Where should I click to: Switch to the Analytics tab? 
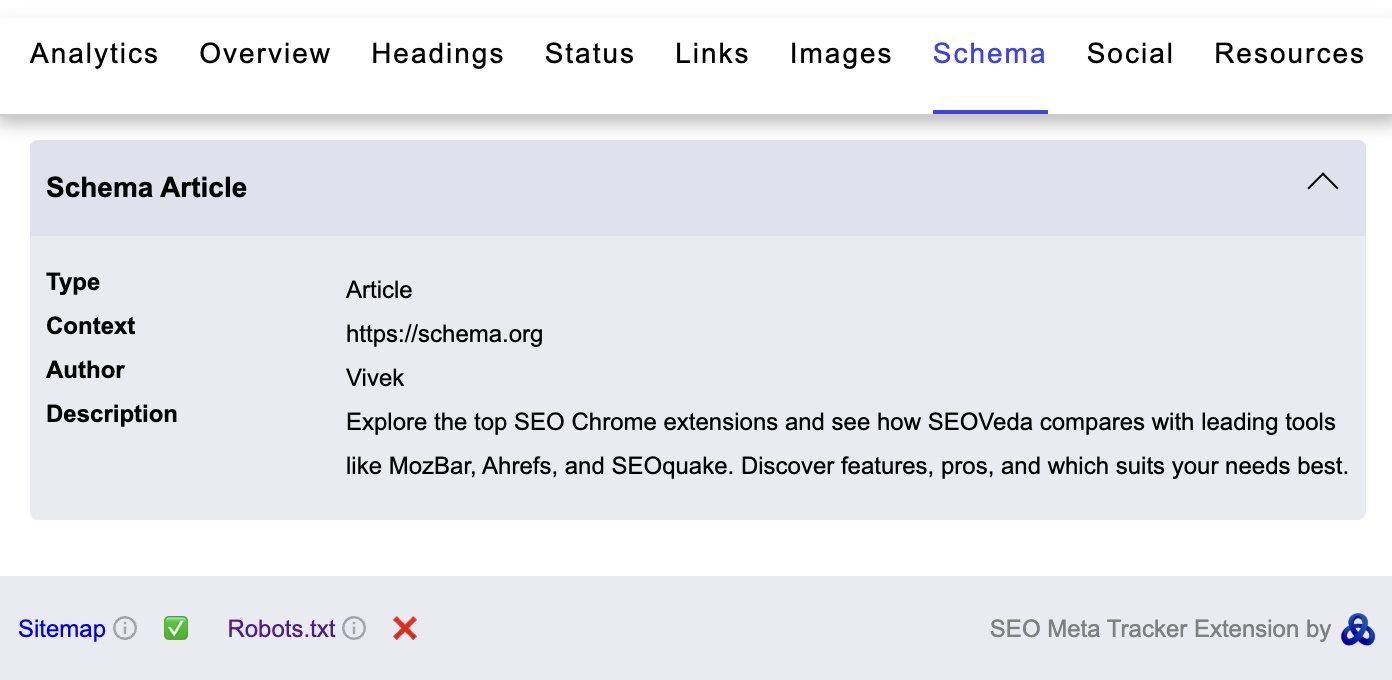tap(94, 54)
